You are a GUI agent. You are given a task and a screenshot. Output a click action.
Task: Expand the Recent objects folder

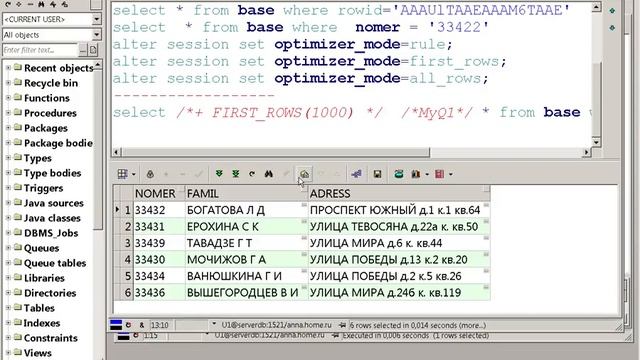pos(8,68)
